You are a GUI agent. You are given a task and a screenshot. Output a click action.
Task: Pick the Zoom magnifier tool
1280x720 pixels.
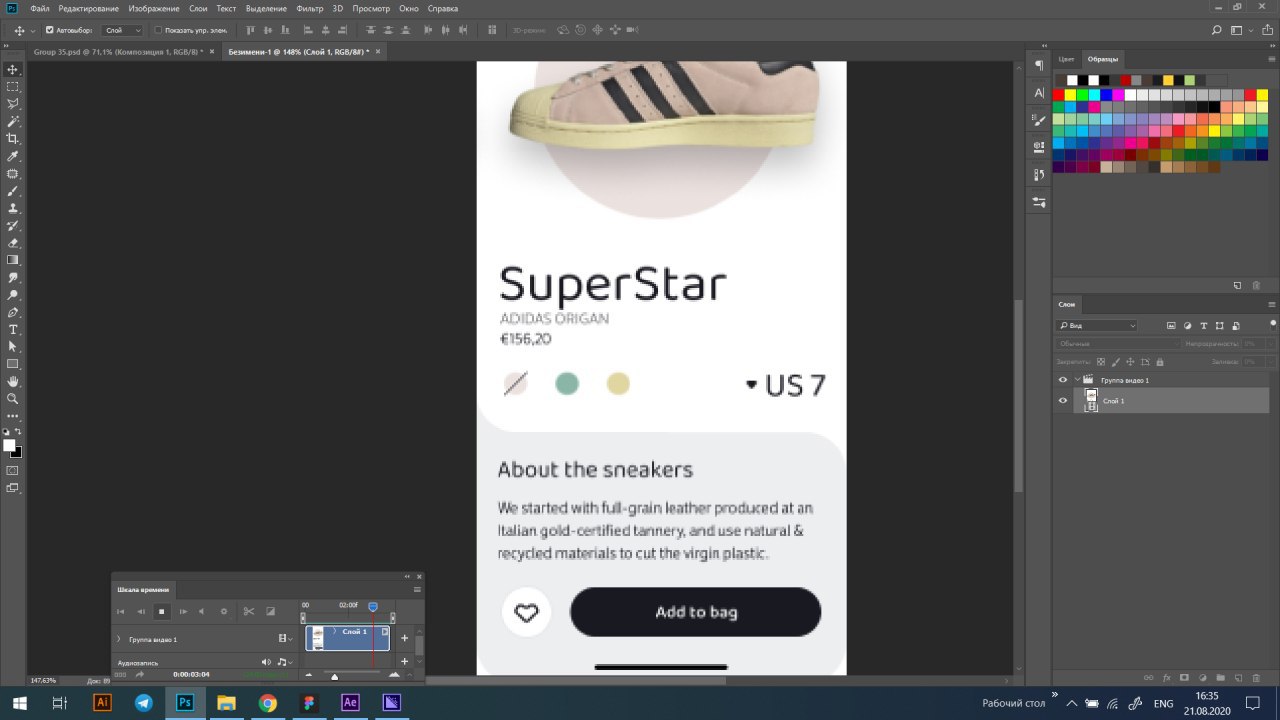coord(13,398)
